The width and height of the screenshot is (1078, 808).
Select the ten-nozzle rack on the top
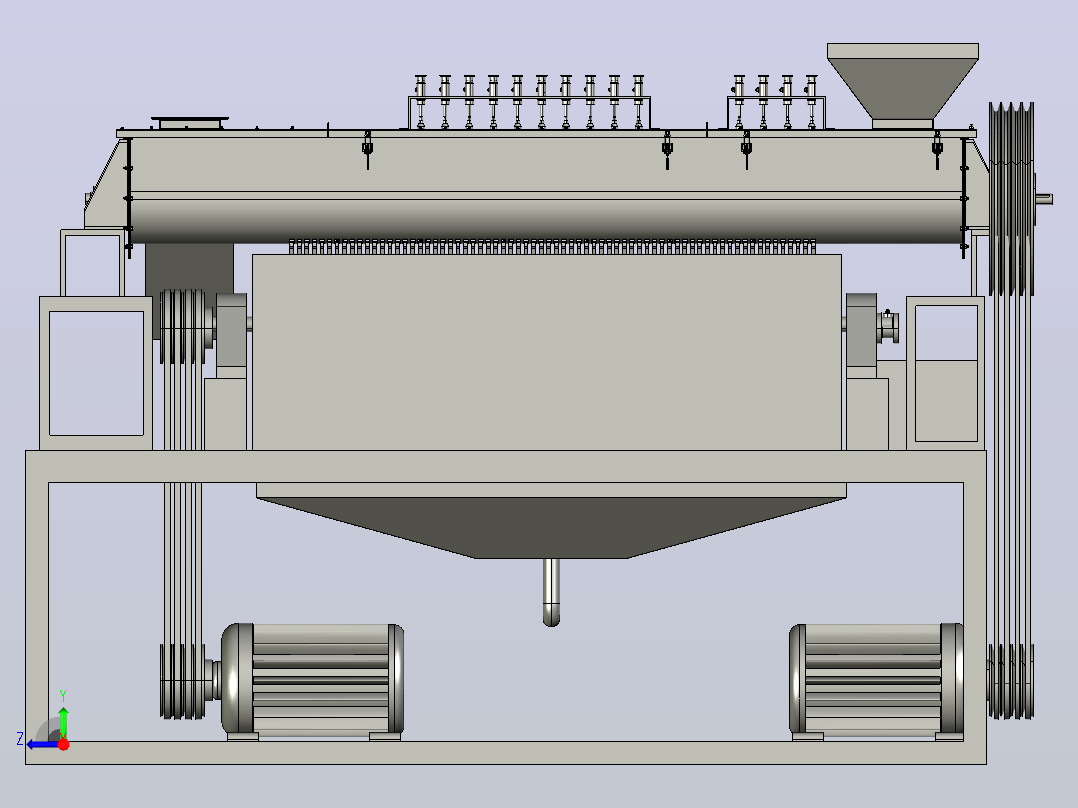529,102
